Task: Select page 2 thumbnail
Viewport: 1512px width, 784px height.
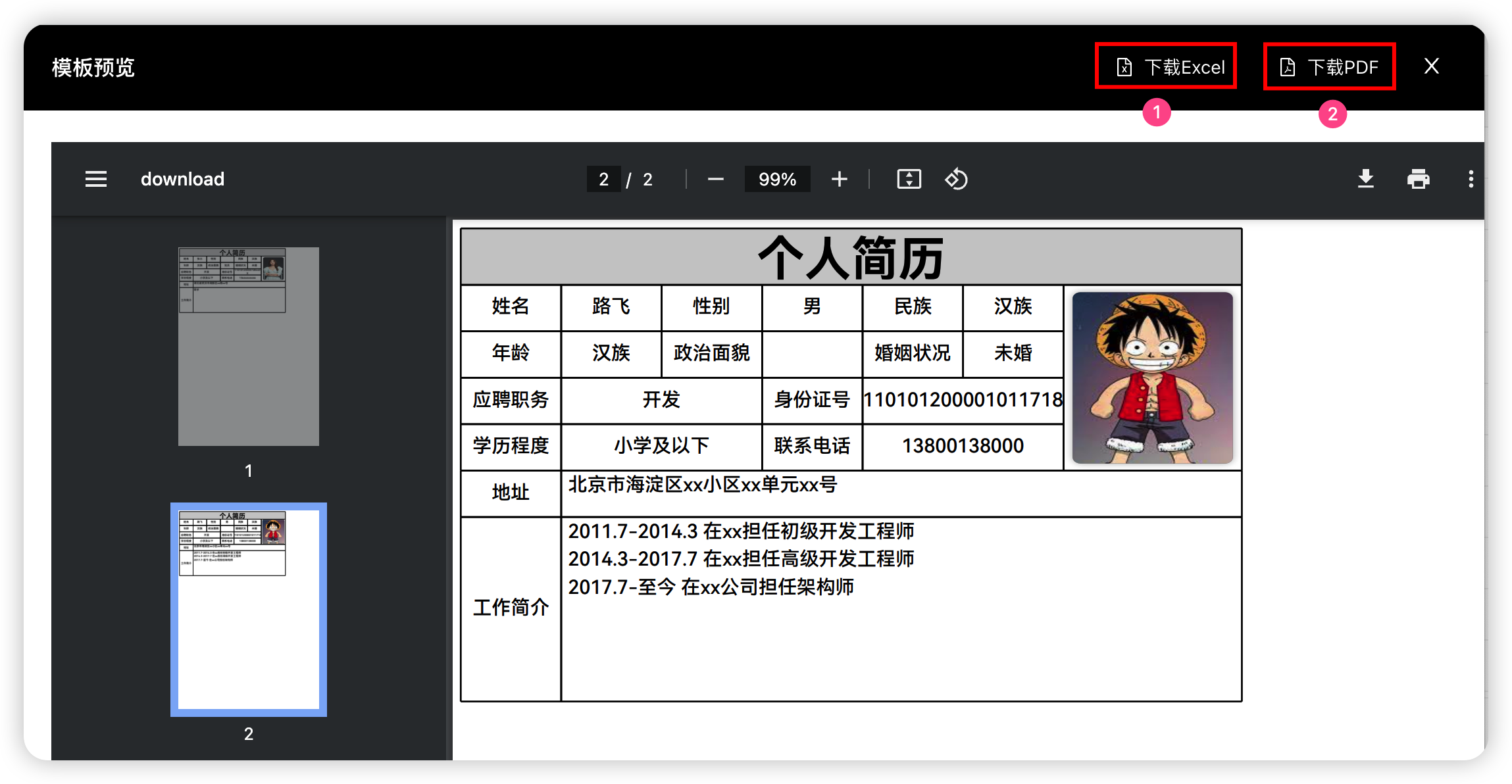Action: (x=249, y=609)
